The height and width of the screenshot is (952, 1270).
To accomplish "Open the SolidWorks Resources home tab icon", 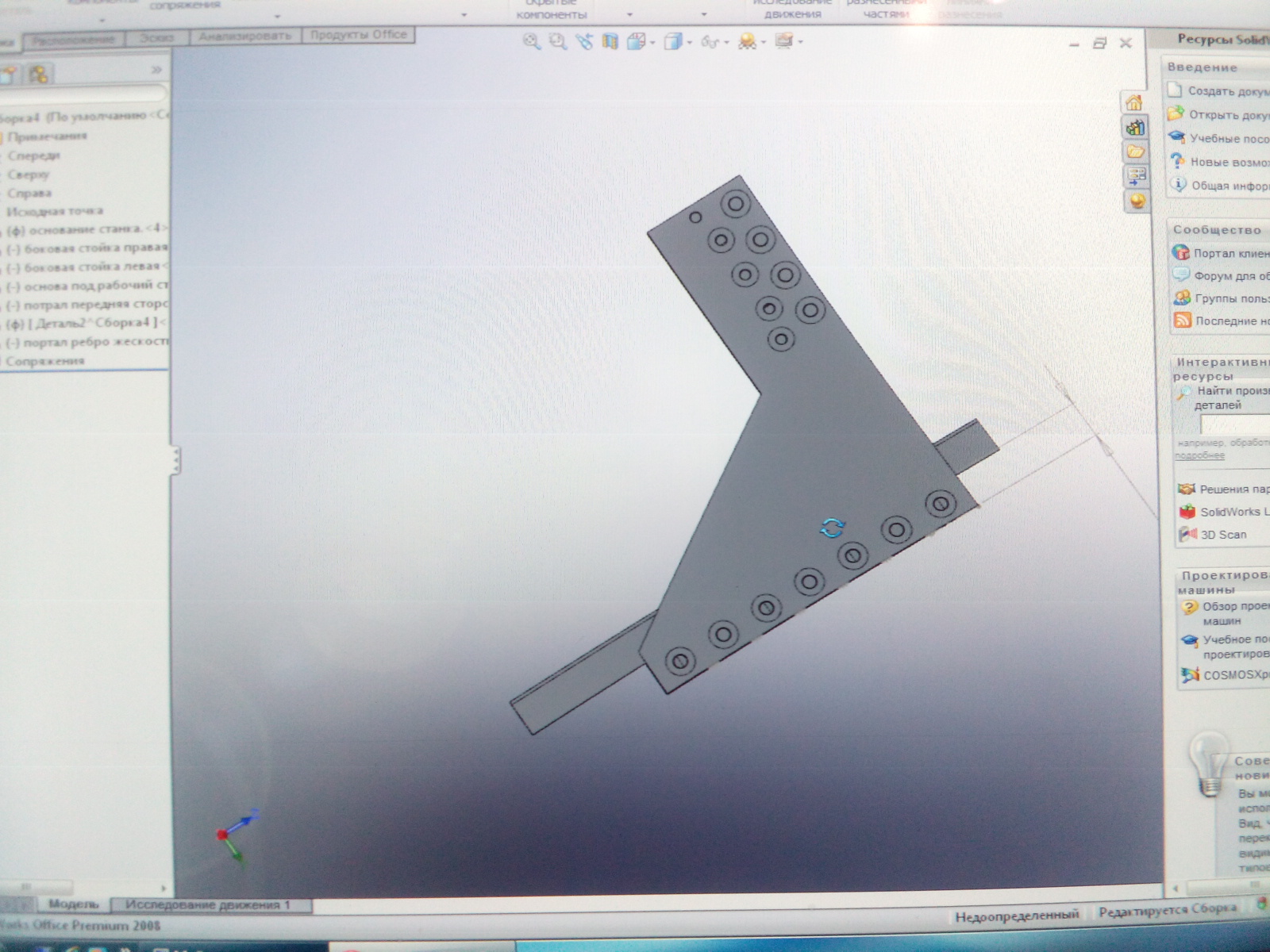I will (1133, 102).
